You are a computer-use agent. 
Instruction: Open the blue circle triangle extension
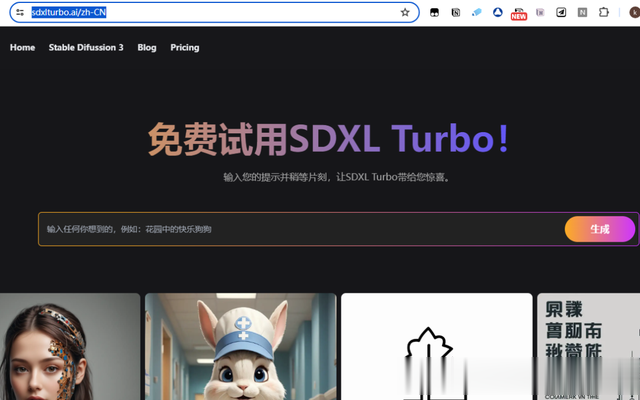pyautogui.click(x=498, y=13)
